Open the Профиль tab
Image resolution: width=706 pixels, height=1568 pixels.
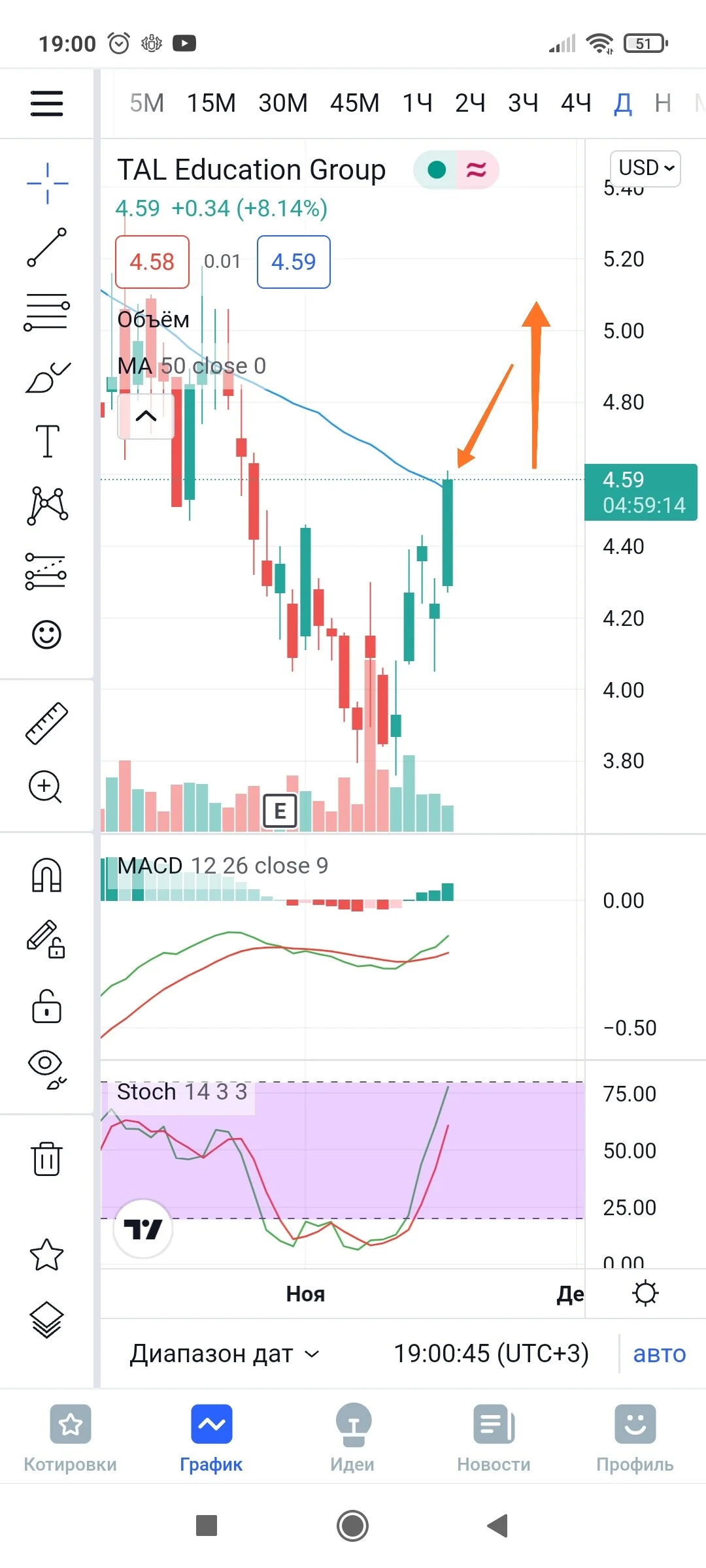pyautogui.click(x=635, y=1439)
